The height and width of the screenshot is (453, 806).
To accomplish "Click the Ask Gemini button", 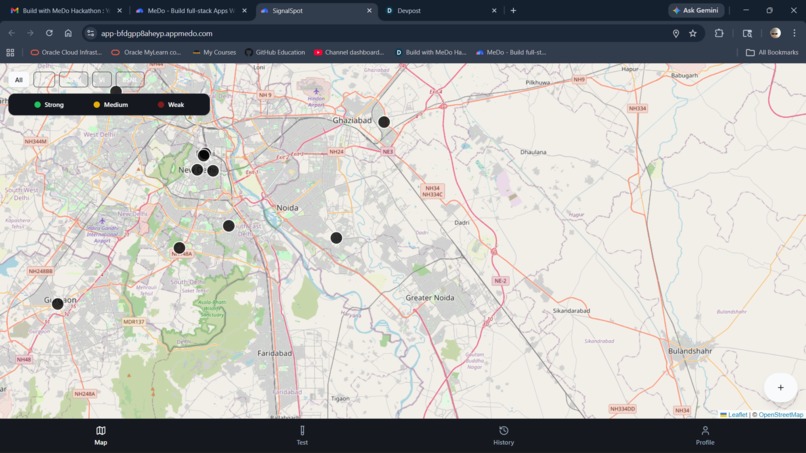I will 696,10.
